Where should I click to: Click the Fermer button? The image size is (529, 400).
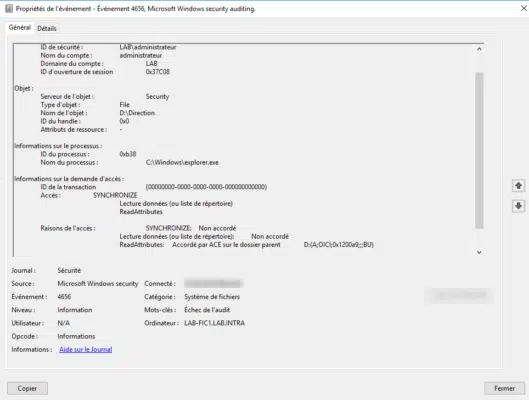(504, 388)
